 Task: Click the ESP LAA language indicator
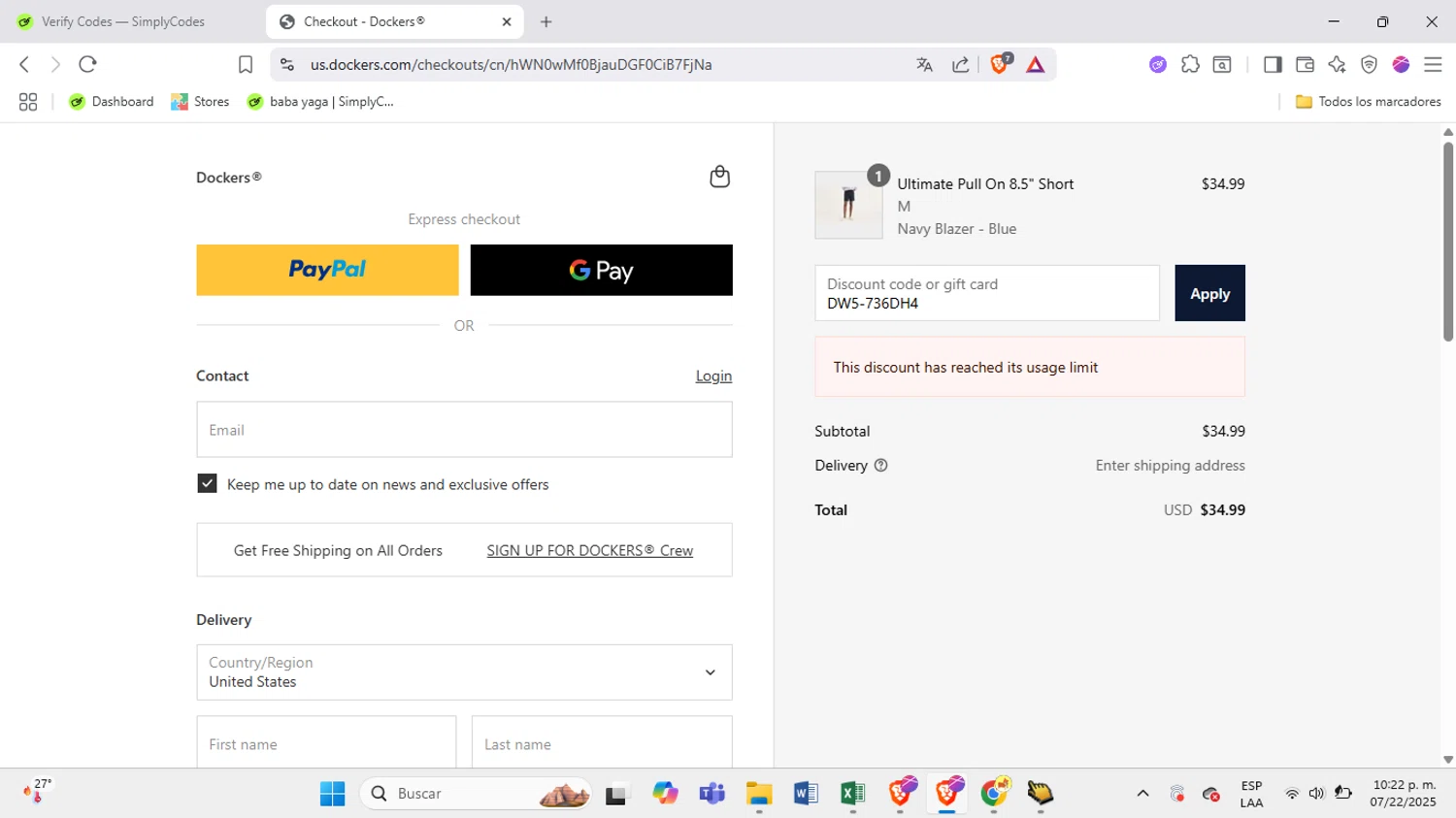tap(1251, 794)
